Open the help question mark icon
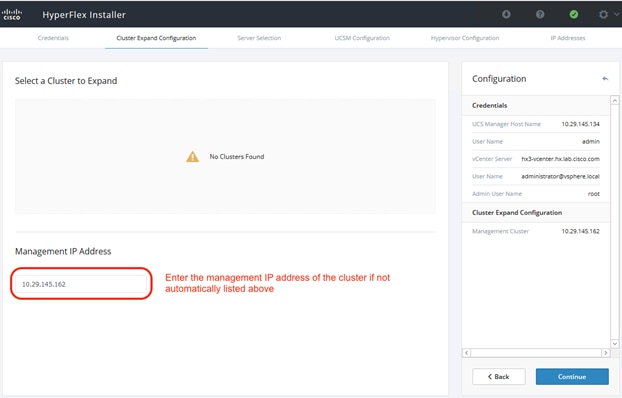 (x=540, y=14)
